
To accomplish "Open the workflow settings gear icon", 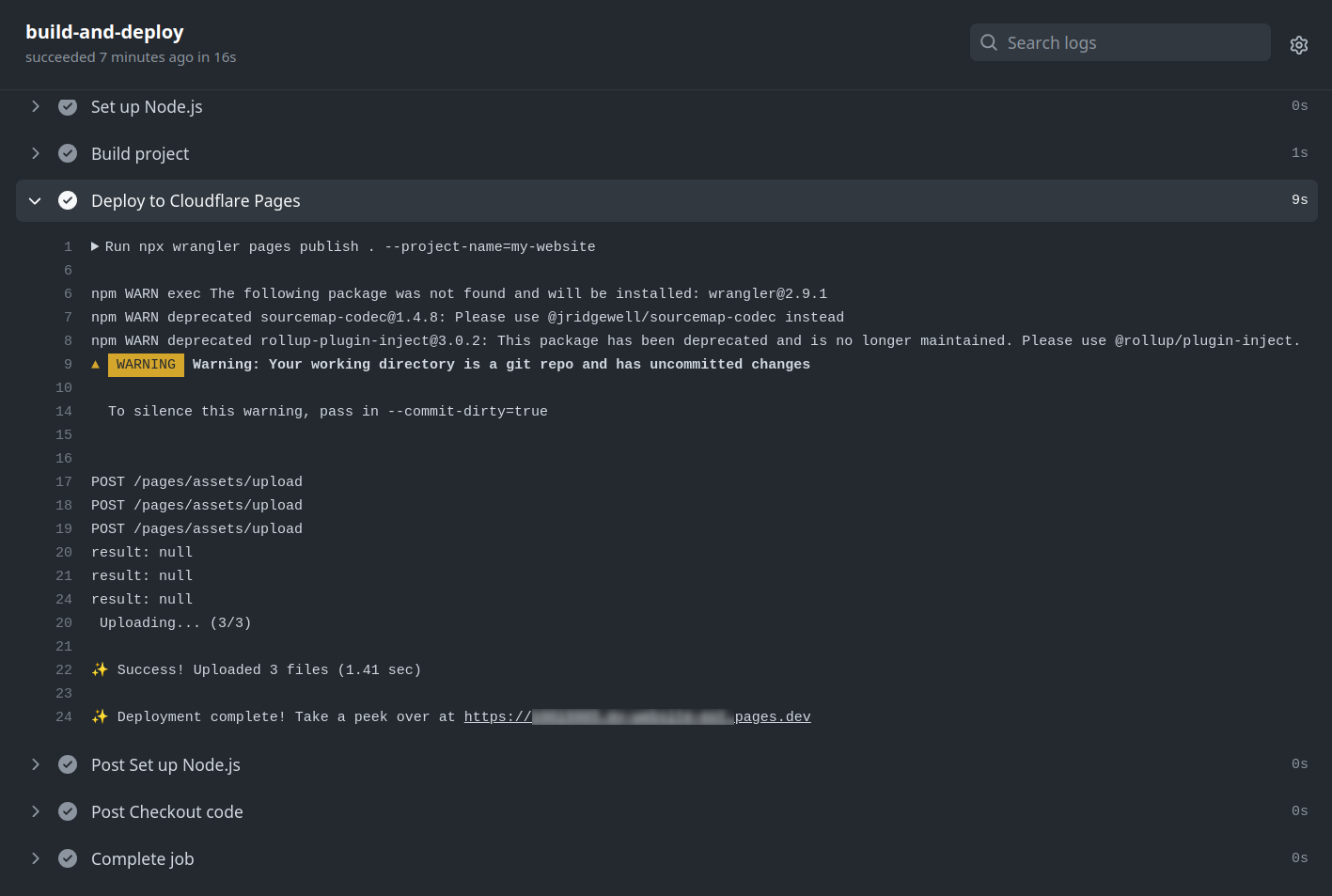I will [x=1298, y=43].
